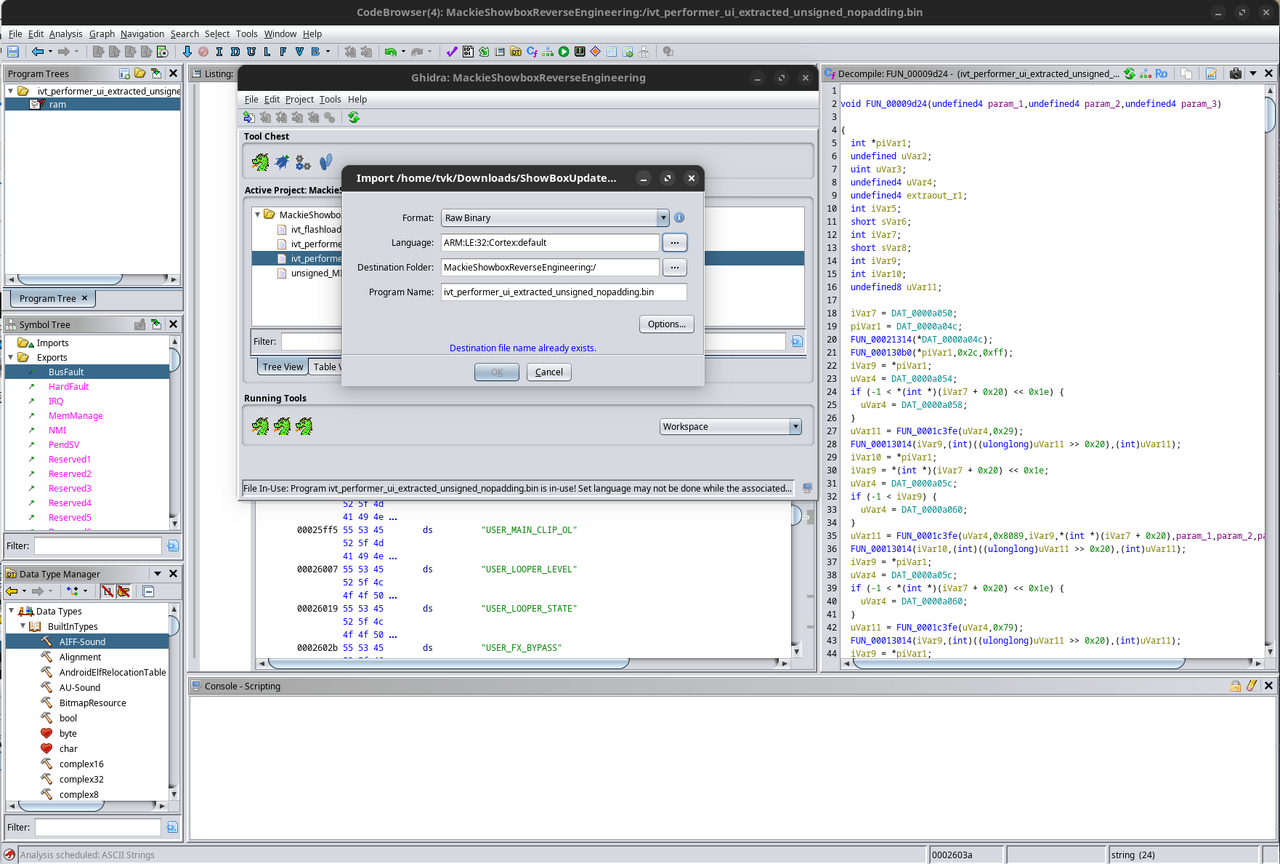Open the dropdown arrow beside back navigation arrow
This screenshot has height=864, width=1280.
(x=50, y=51)
